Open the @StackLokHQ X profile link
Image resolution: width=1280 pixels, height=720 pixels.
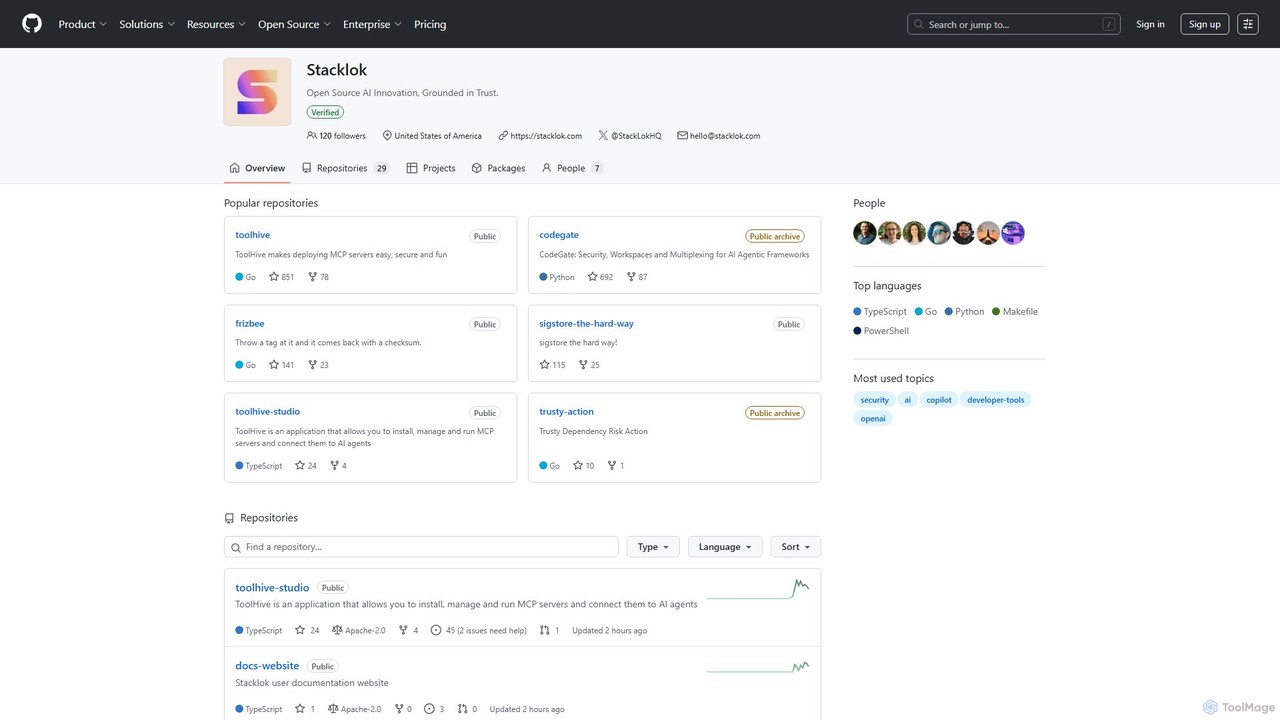coord(636,136)
